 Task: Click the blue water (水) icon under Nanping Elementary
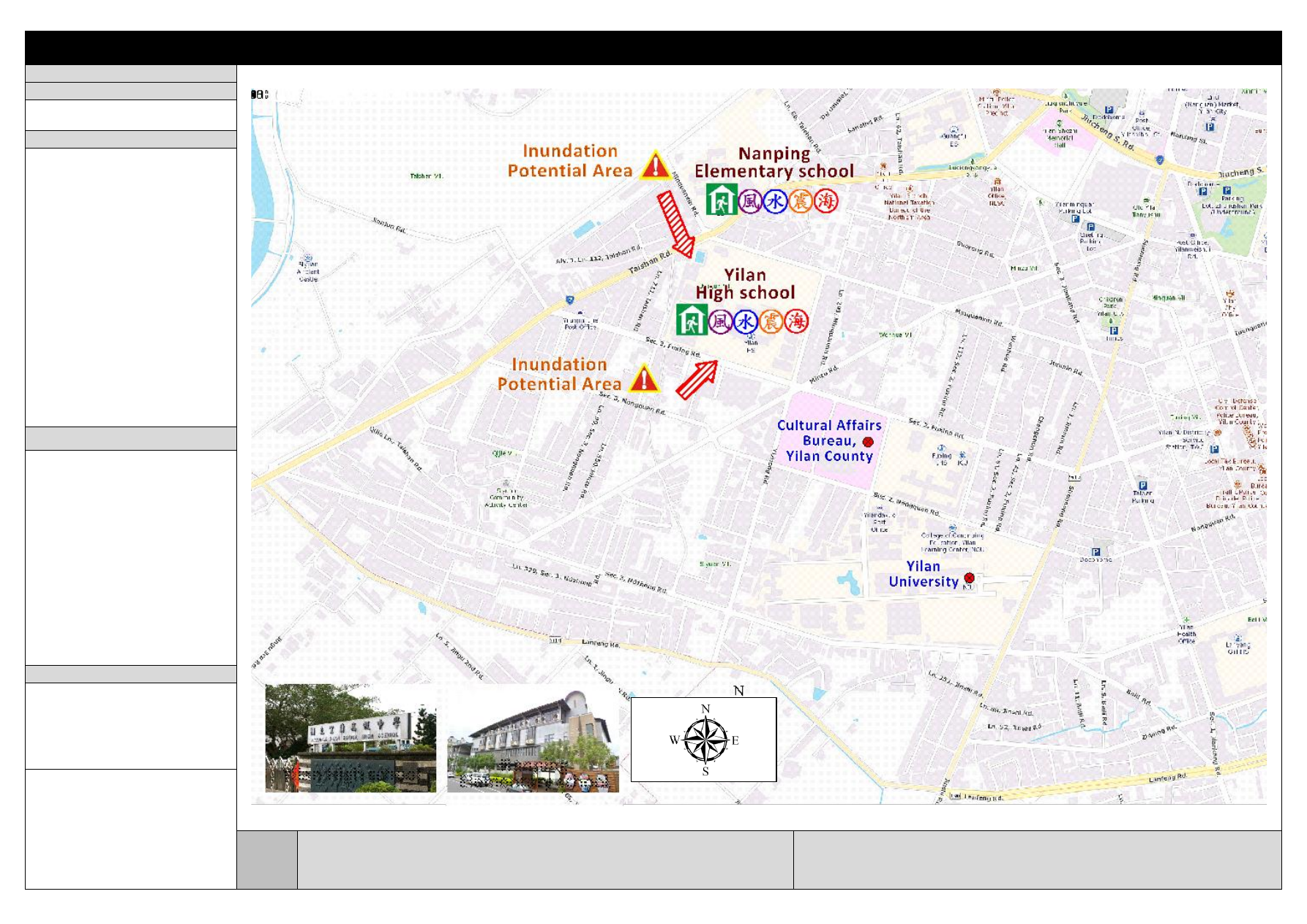click(x=775, y=201)
